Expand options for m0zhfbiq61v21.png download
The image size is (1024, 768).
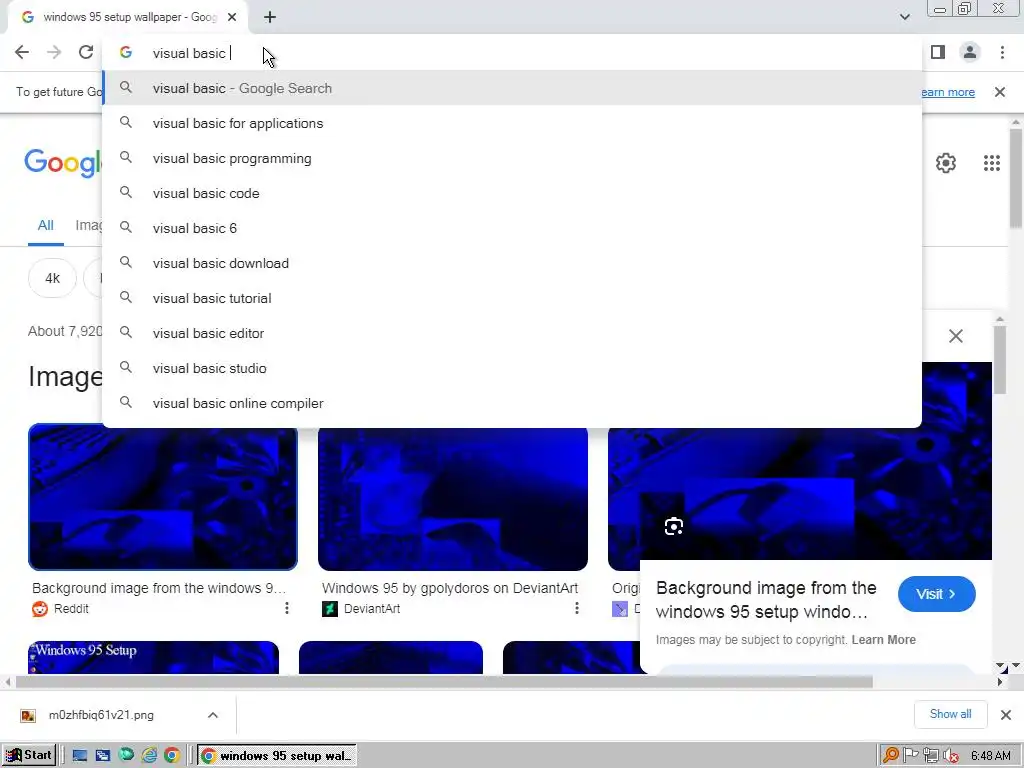[x=213, y=715]
